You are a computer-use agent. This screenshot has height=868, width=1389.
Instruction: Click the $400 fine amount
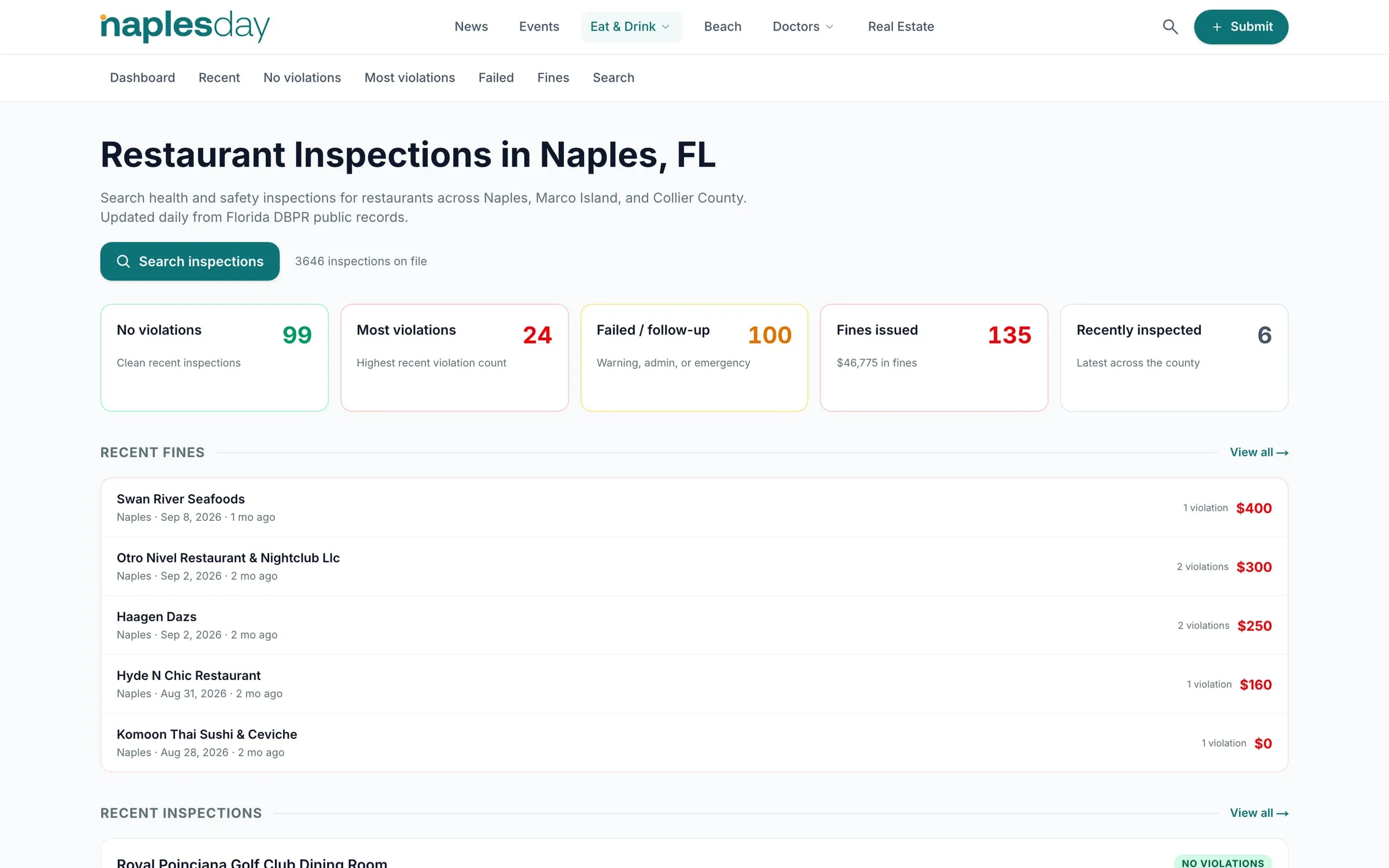coord(1254,508)
